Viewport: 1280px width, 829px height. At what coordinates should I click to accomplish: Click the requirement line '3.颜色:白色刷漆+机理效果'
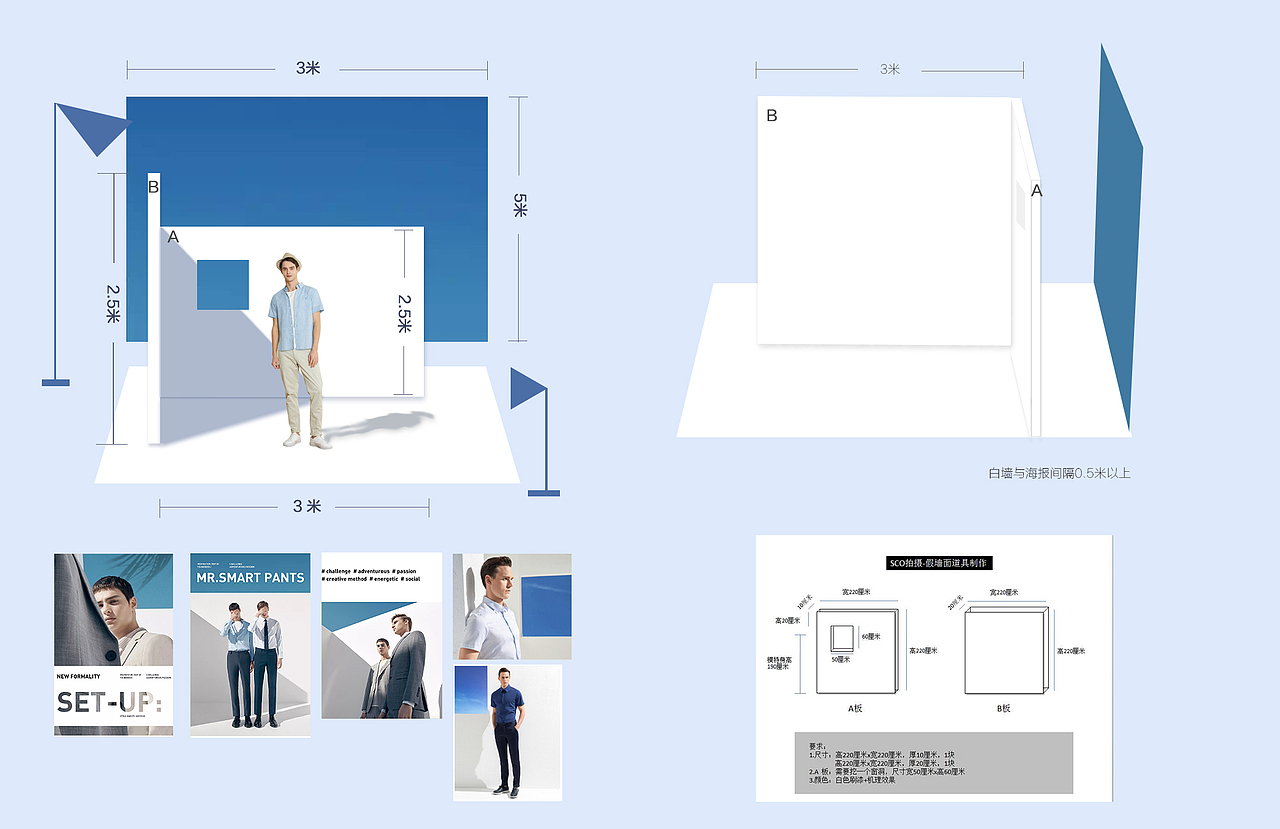click(x=852, y=780)
